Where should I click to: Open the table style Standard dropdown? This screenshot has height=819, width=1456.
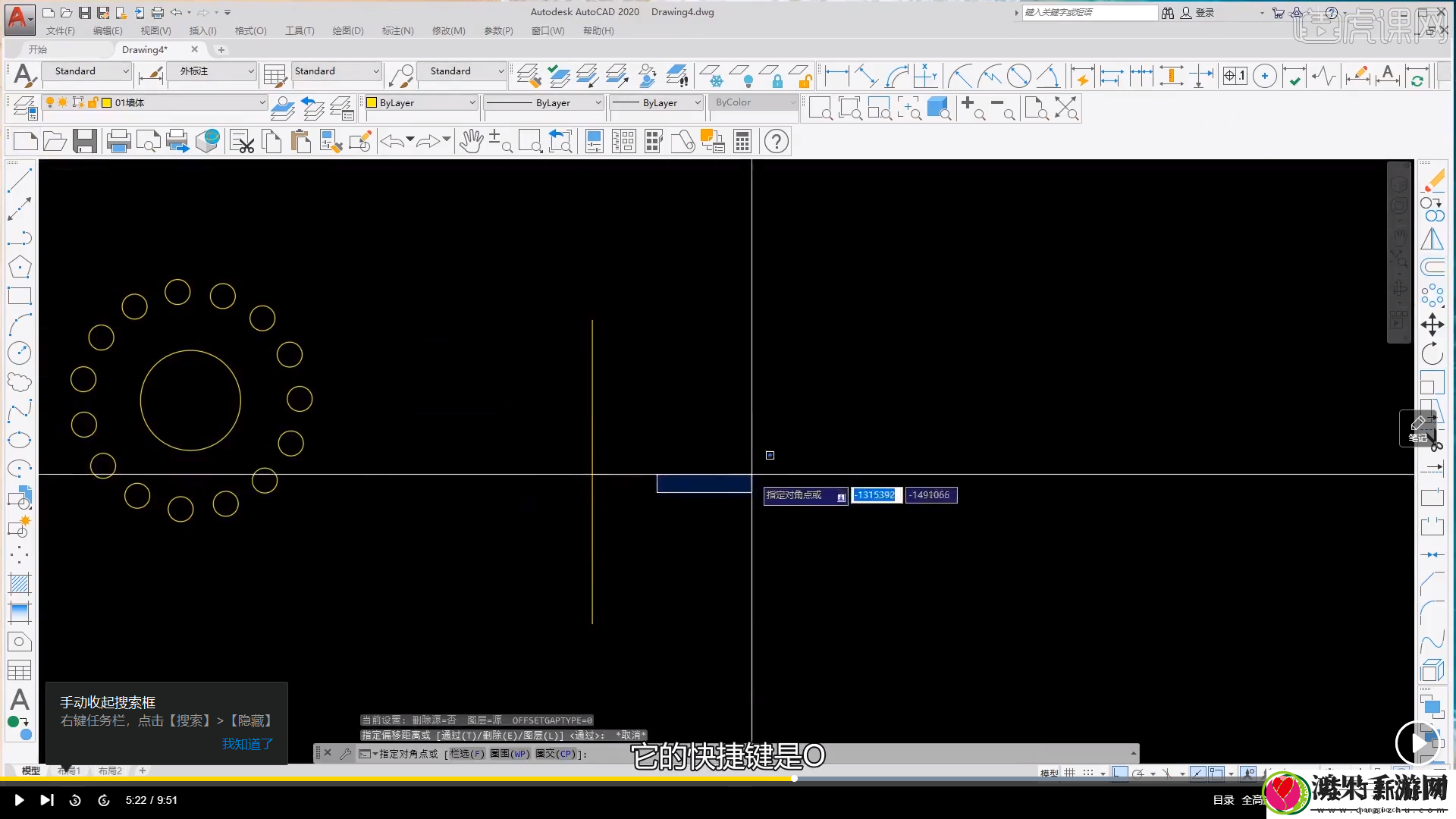(336, 71)
